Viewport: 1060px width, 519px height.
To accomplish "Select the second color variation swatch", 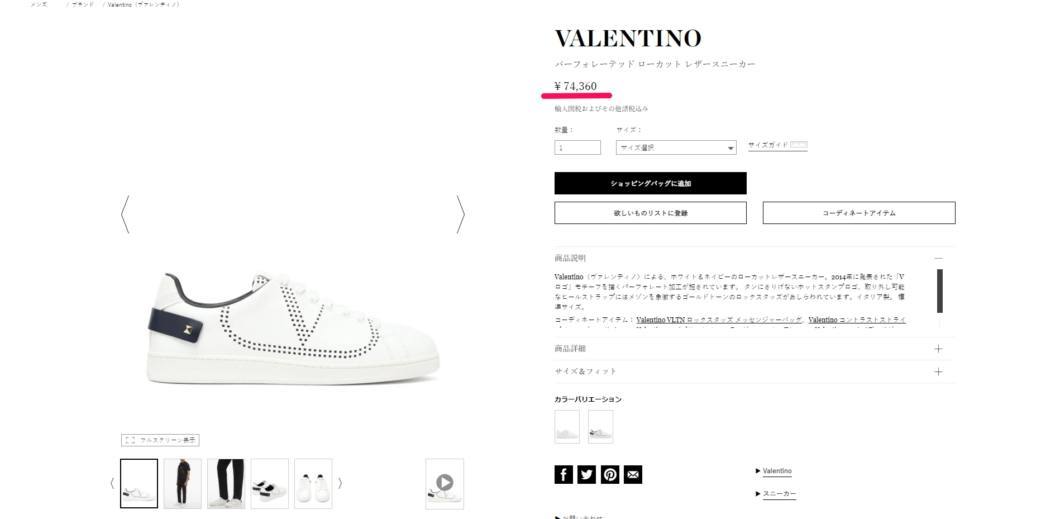I will point(600,427).
